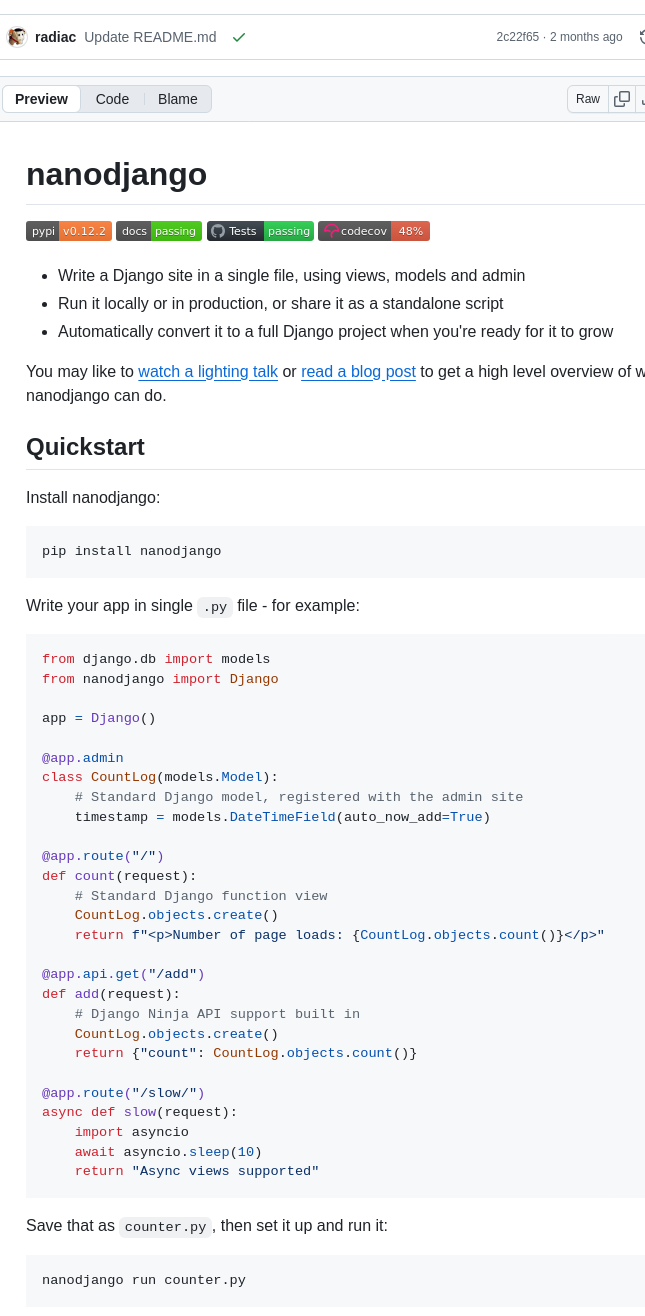This screenshot has height=1316, width=645.
Task: Open the docs passing badge
Action: [x=159, y=231]
